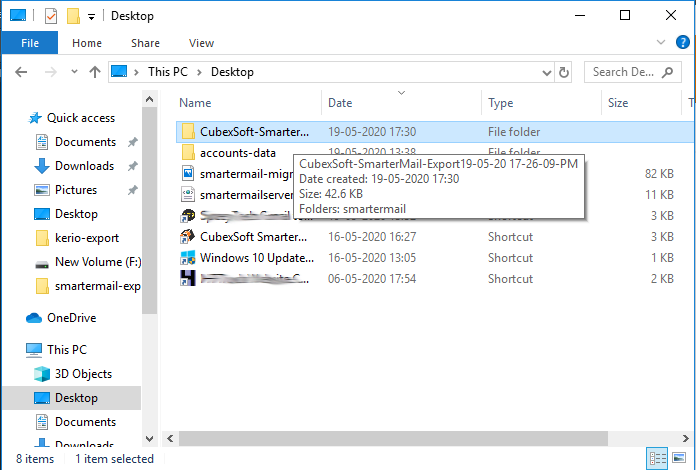Open Documents under This PC
Viewport: 696px width, 470px height.
point(85,422)
